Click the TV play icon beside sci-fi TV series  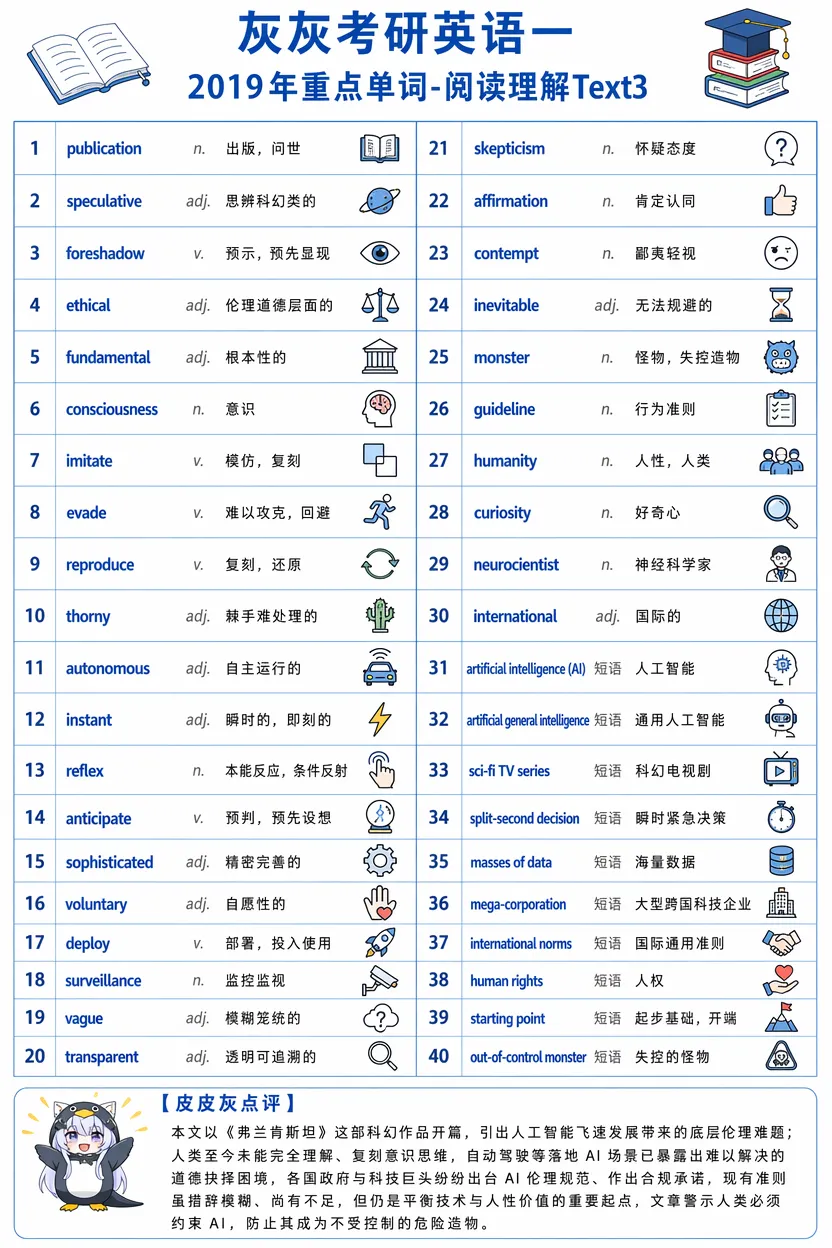(781, 770)
